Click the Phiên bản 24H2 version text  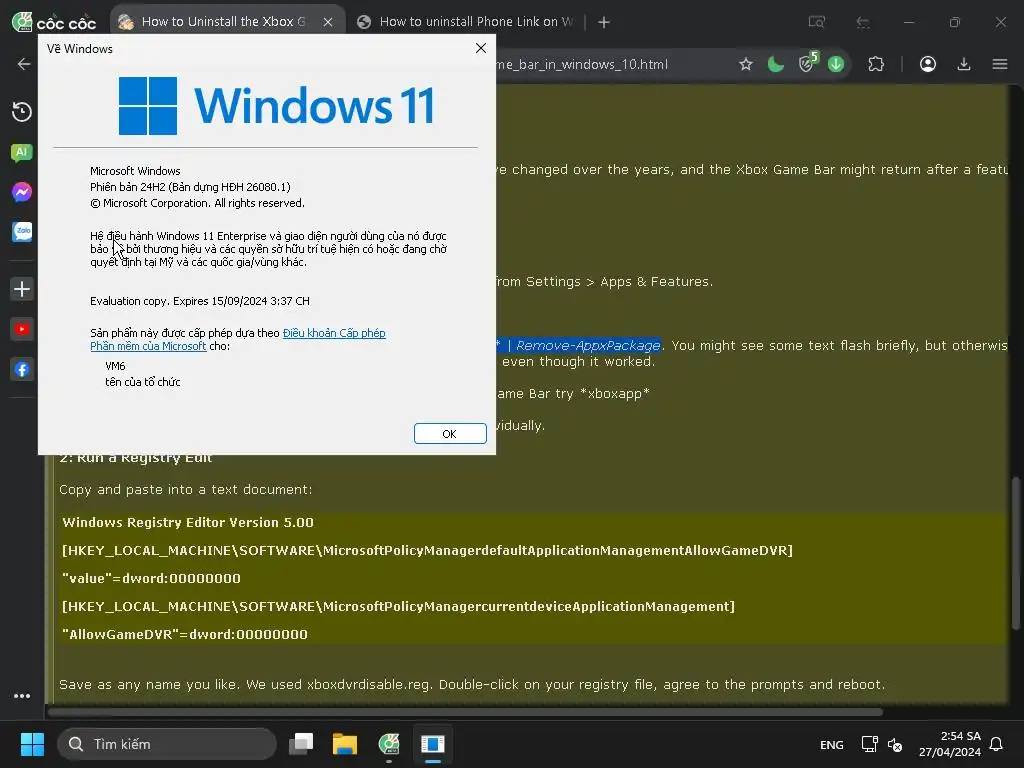190,187
